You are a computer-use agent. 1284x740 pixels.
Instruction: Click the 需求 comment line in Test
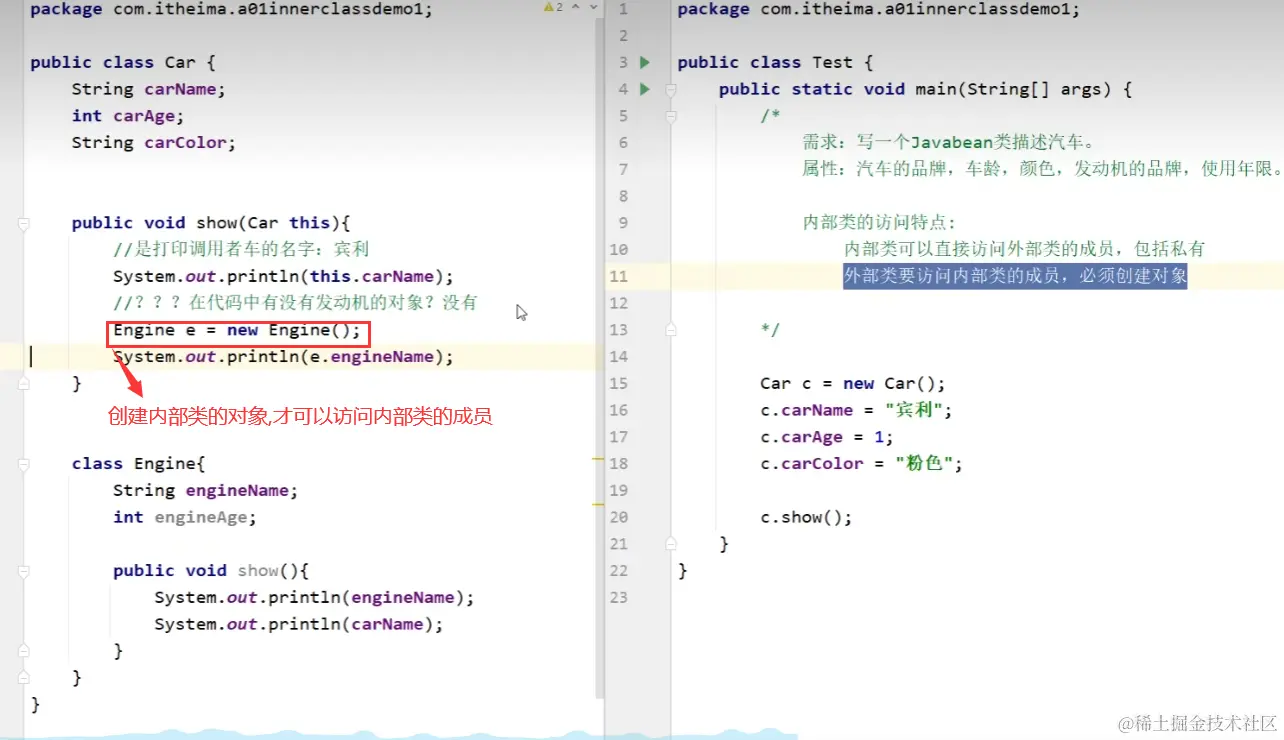pos(948,143)
